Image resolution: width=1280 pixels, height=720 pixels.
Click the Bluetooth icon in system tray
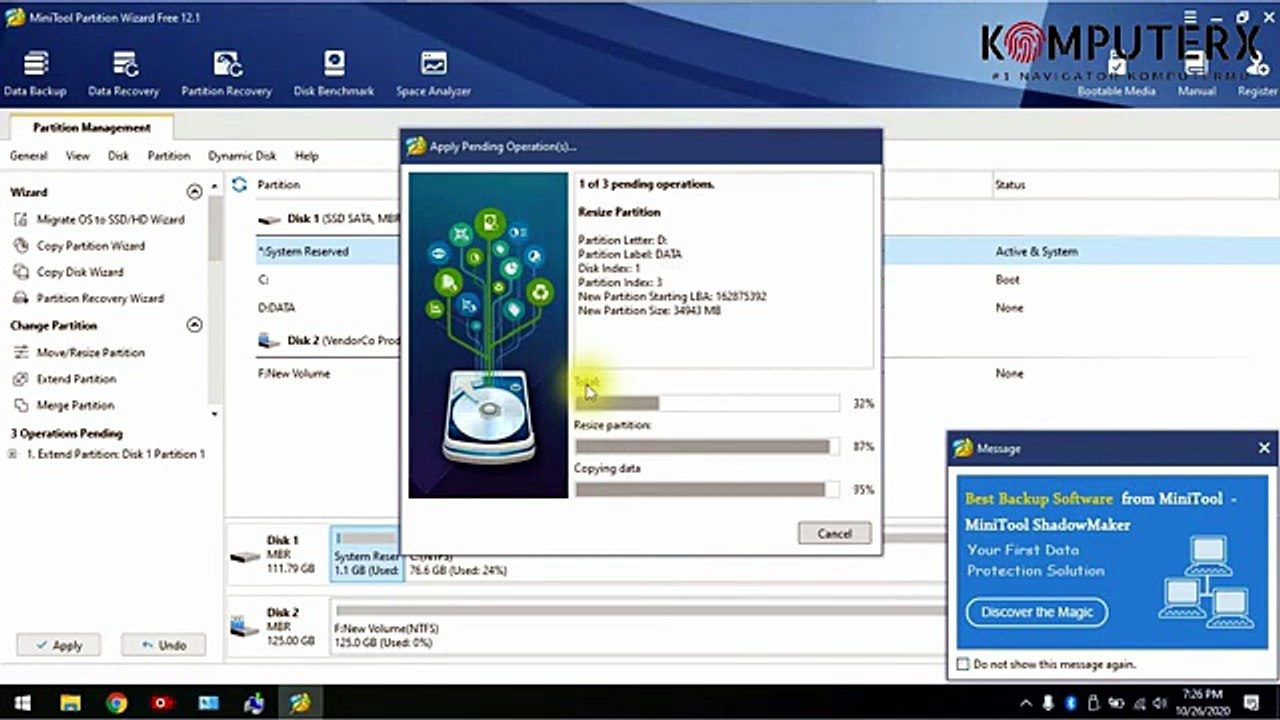coord(1071,702)
